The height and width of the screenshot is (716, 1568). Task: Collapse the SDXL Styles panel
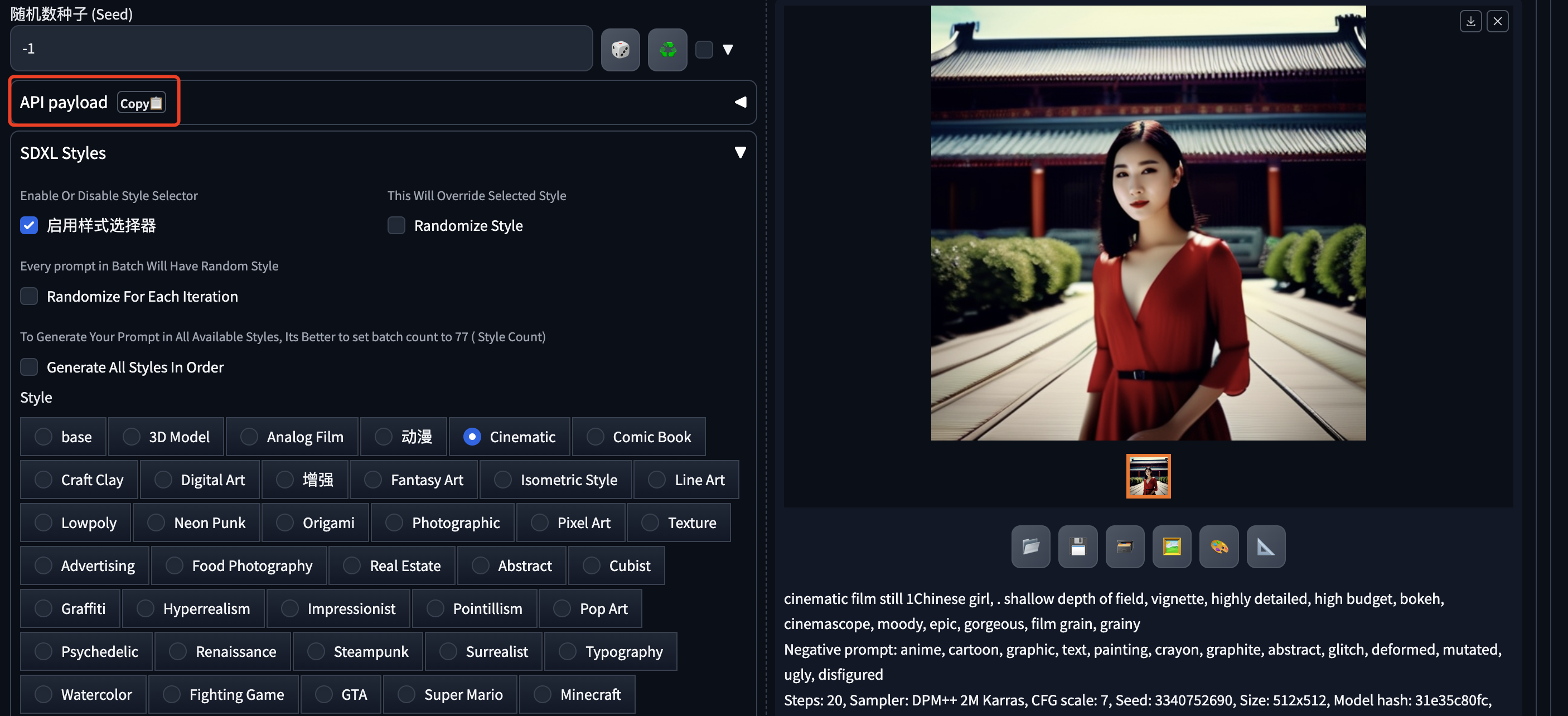pos(740,152)
